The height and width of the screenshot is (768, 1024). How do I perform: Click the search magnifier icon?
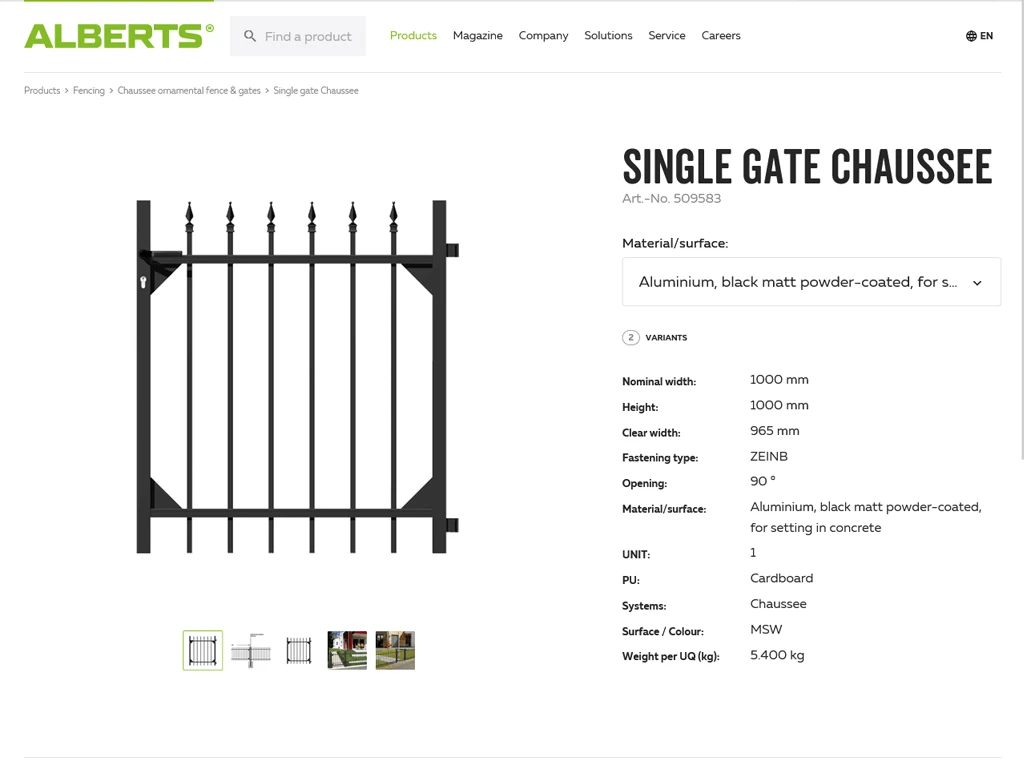click(250, 36)
